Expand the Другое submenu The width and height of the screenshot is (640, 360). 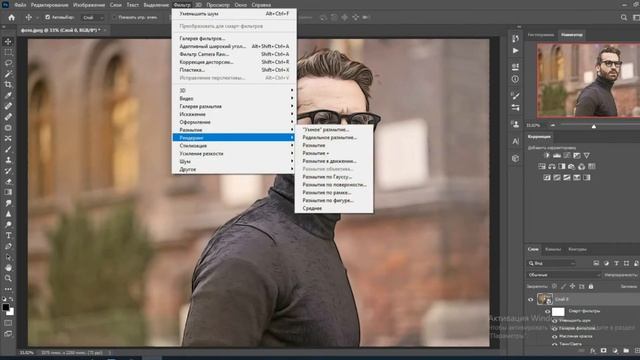point(234,169)
